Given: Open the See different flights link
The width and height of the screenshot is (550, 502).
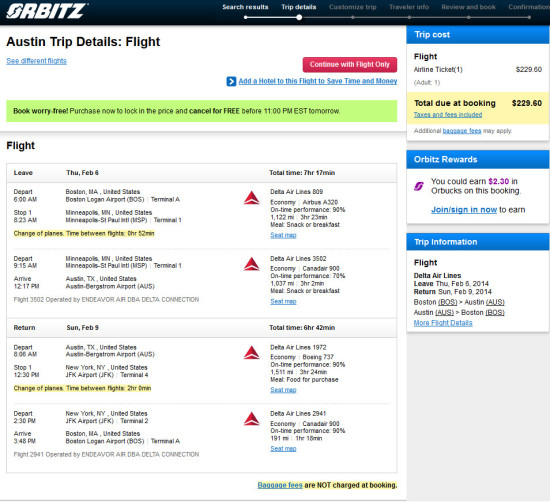Looking at the screenshot, I should [x=36, y=61].
